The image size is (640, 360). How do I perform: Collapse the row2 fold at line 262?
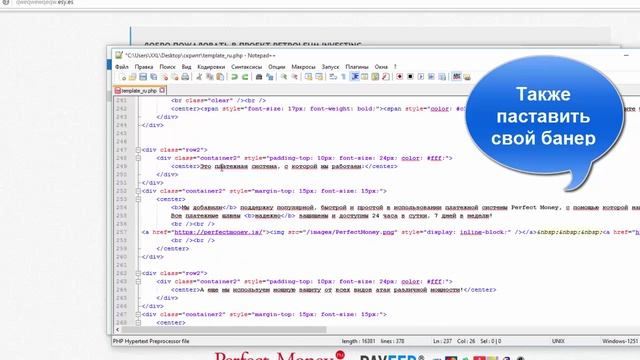click(x=138, y=273)
